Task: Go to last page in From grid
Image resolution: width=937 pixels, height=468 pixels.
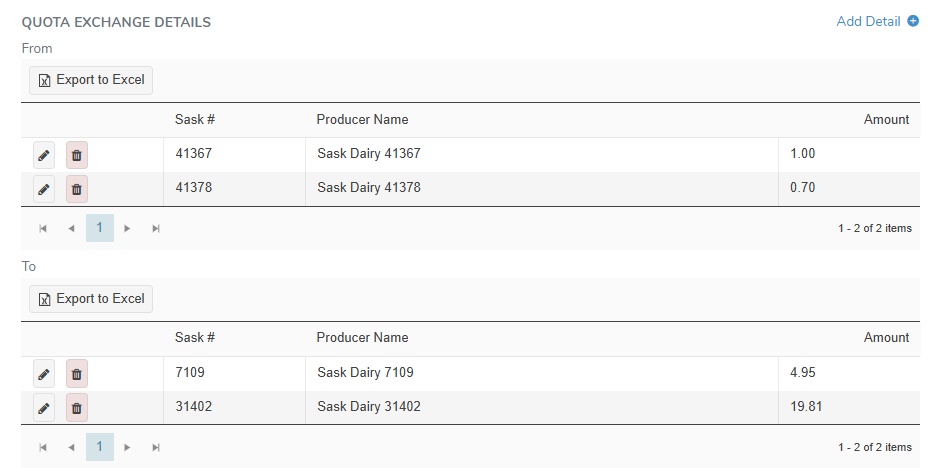Action: coord(156,228)
